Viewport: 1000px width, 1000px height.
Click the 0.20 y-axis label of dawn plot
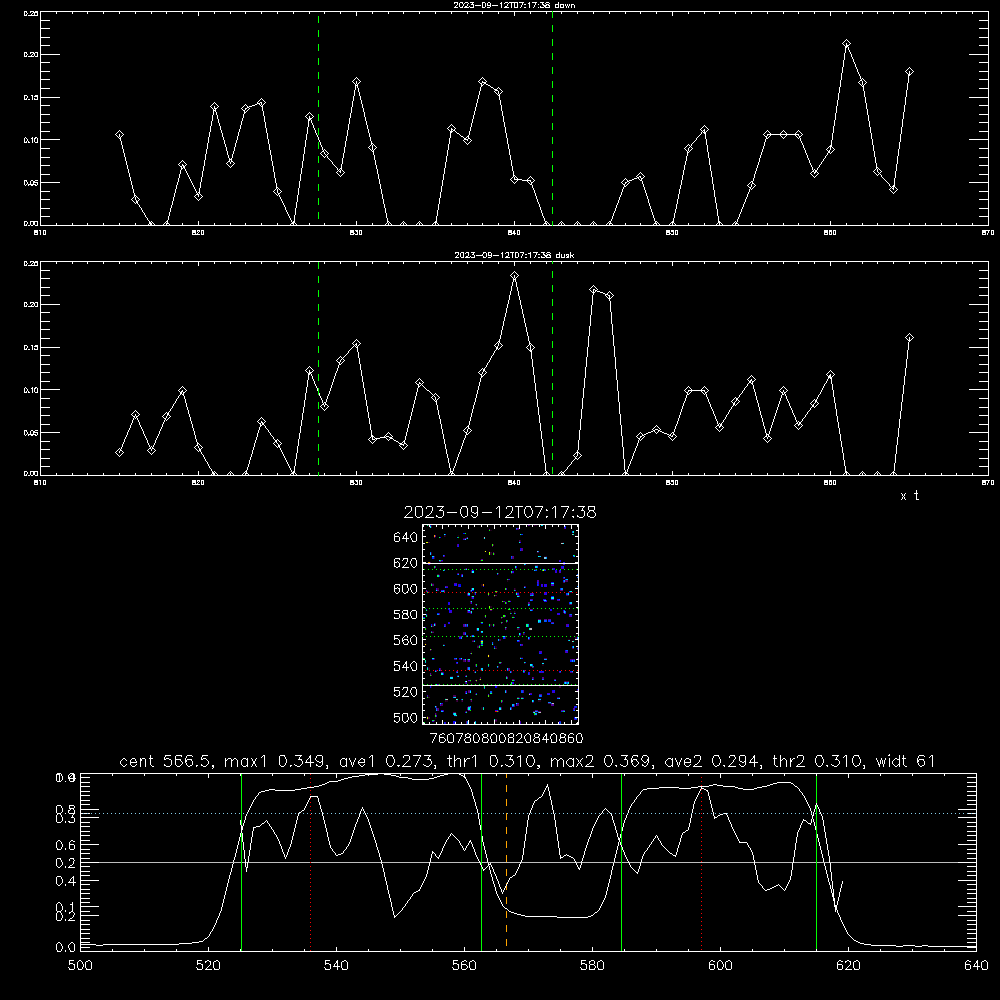(x=31, y=55)
